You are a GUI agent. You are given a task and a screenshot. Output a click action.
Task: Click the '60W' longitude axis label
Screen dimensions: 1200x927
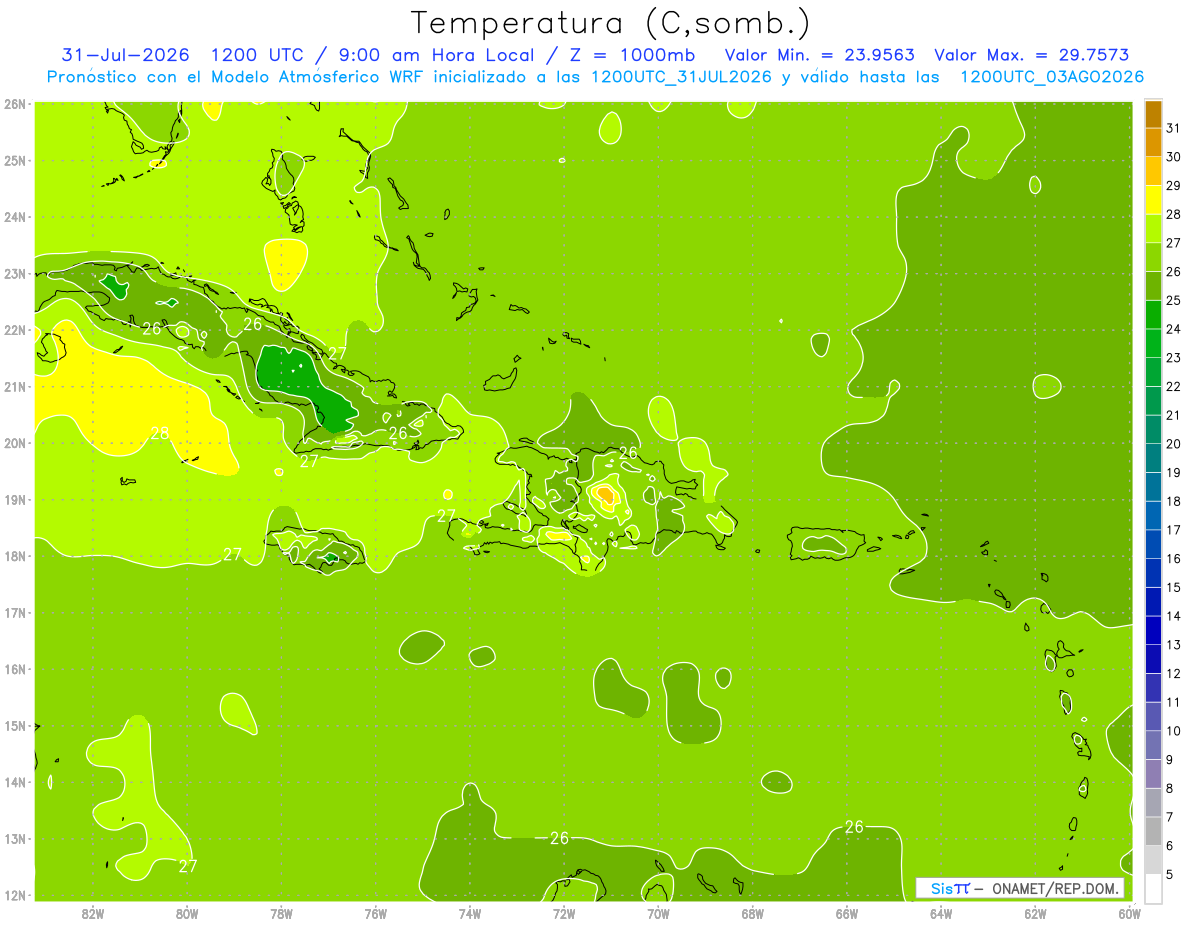pyautogui.click(x=1129, y=913)
